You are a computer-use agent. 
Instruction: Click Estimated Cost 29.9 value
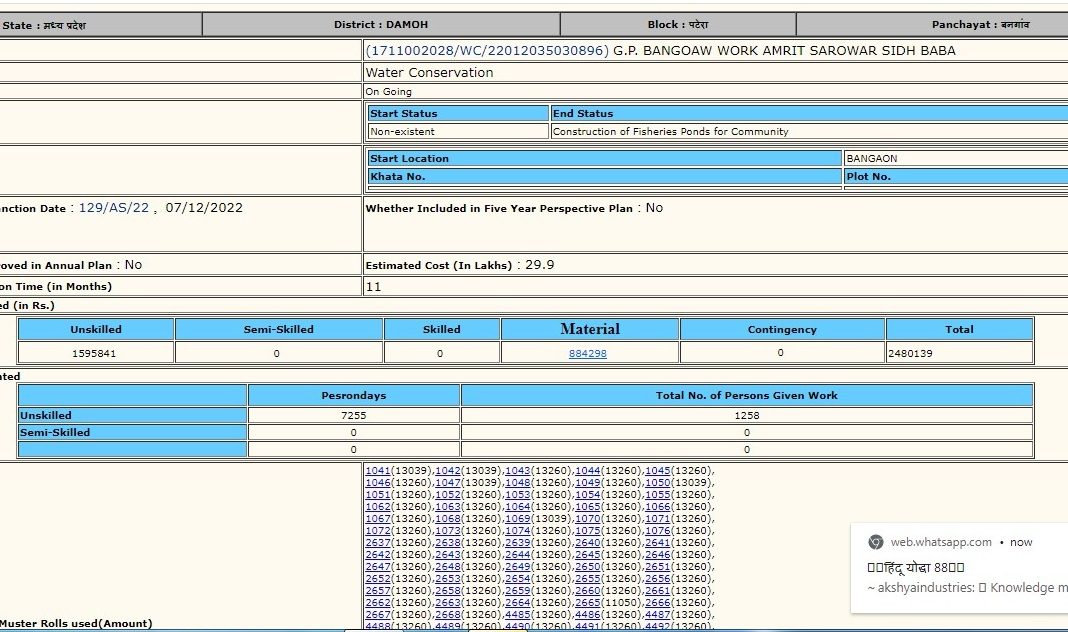(539, 265)
